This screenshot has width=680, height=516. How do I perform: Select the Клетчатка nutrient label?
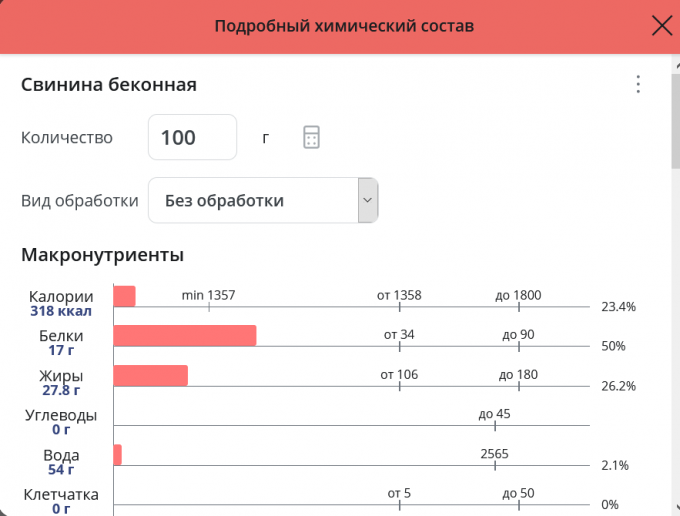pyautogui.click(x=61, y=494)
